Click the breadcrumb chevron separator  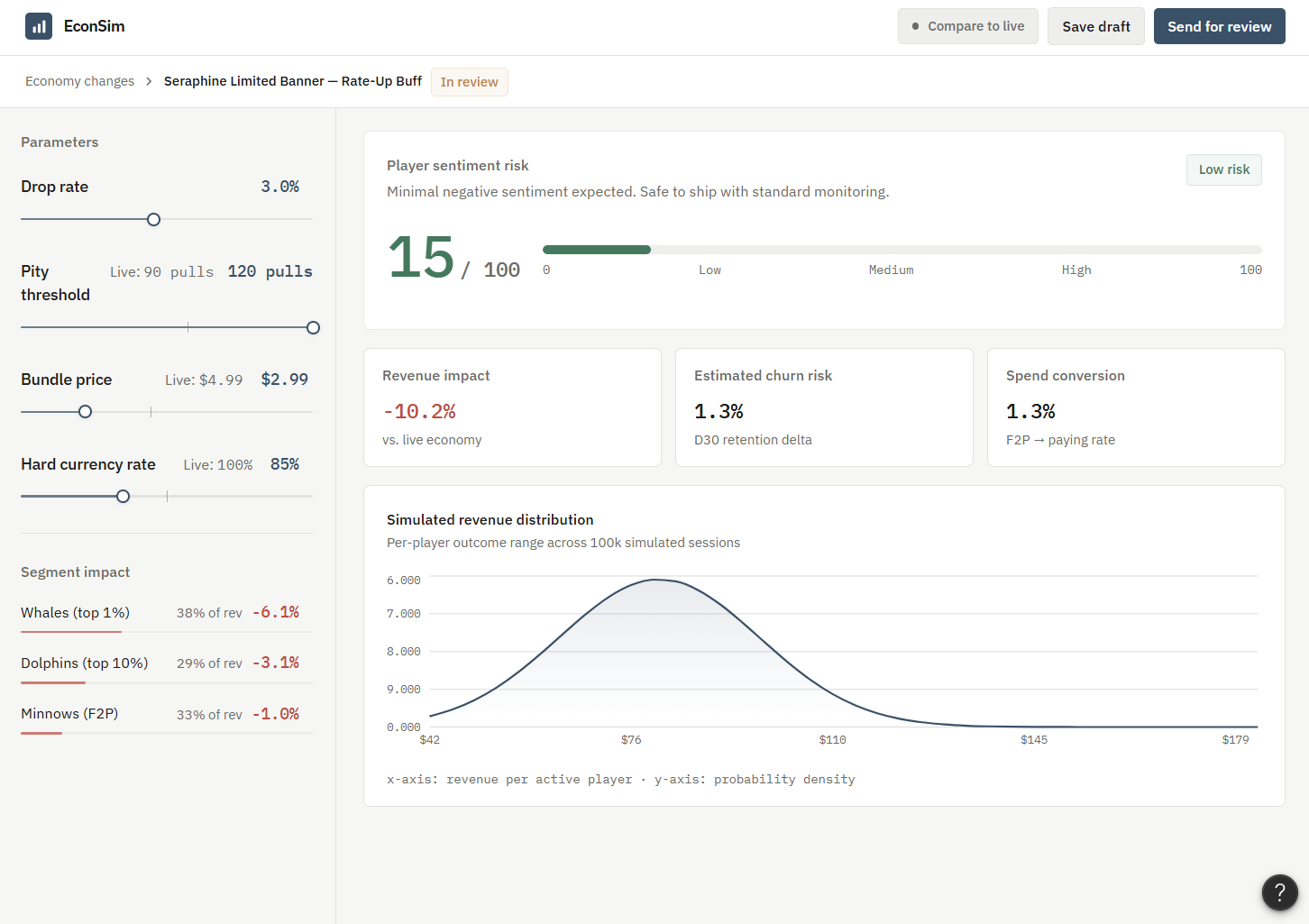[149, 81]
